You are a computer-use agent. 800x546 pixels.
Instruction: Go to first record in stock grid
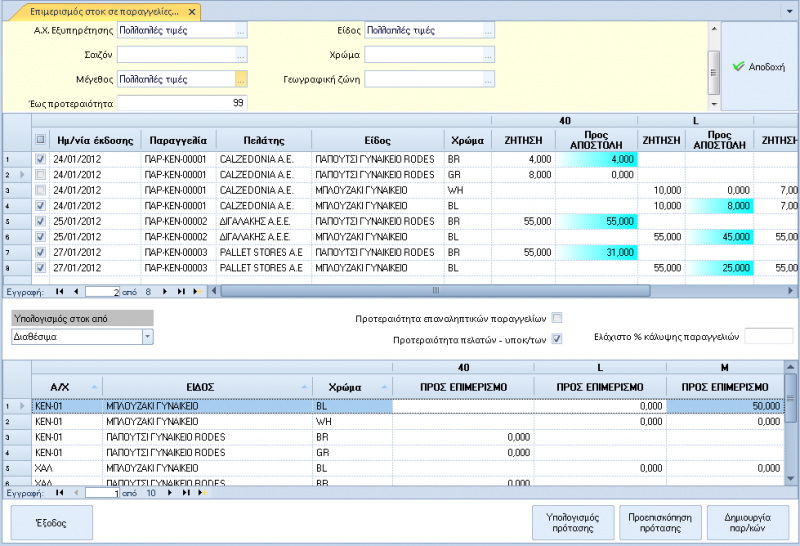[60, 493]
